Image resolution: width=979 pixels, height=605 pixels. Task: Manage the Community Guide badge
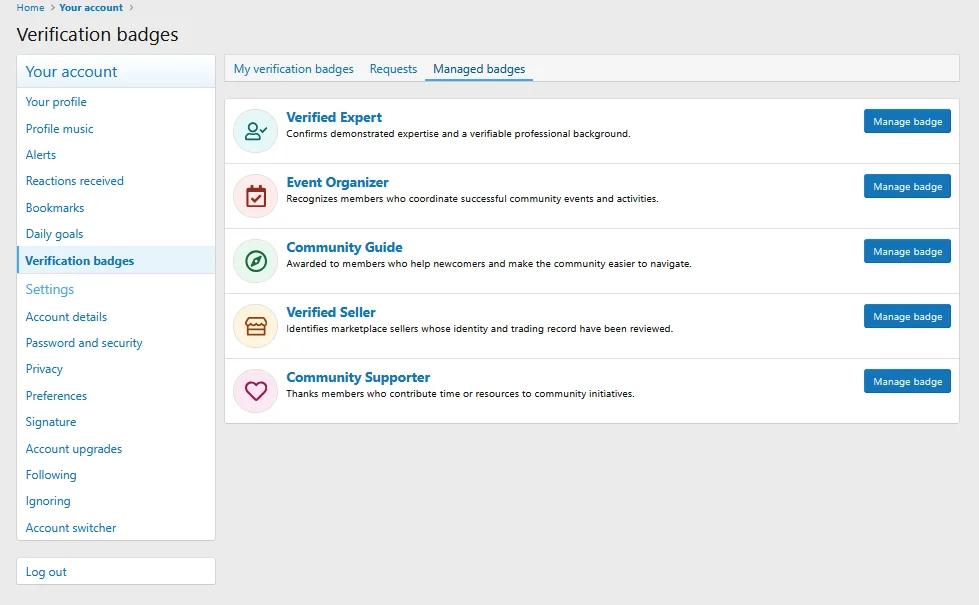pos(907,251)
